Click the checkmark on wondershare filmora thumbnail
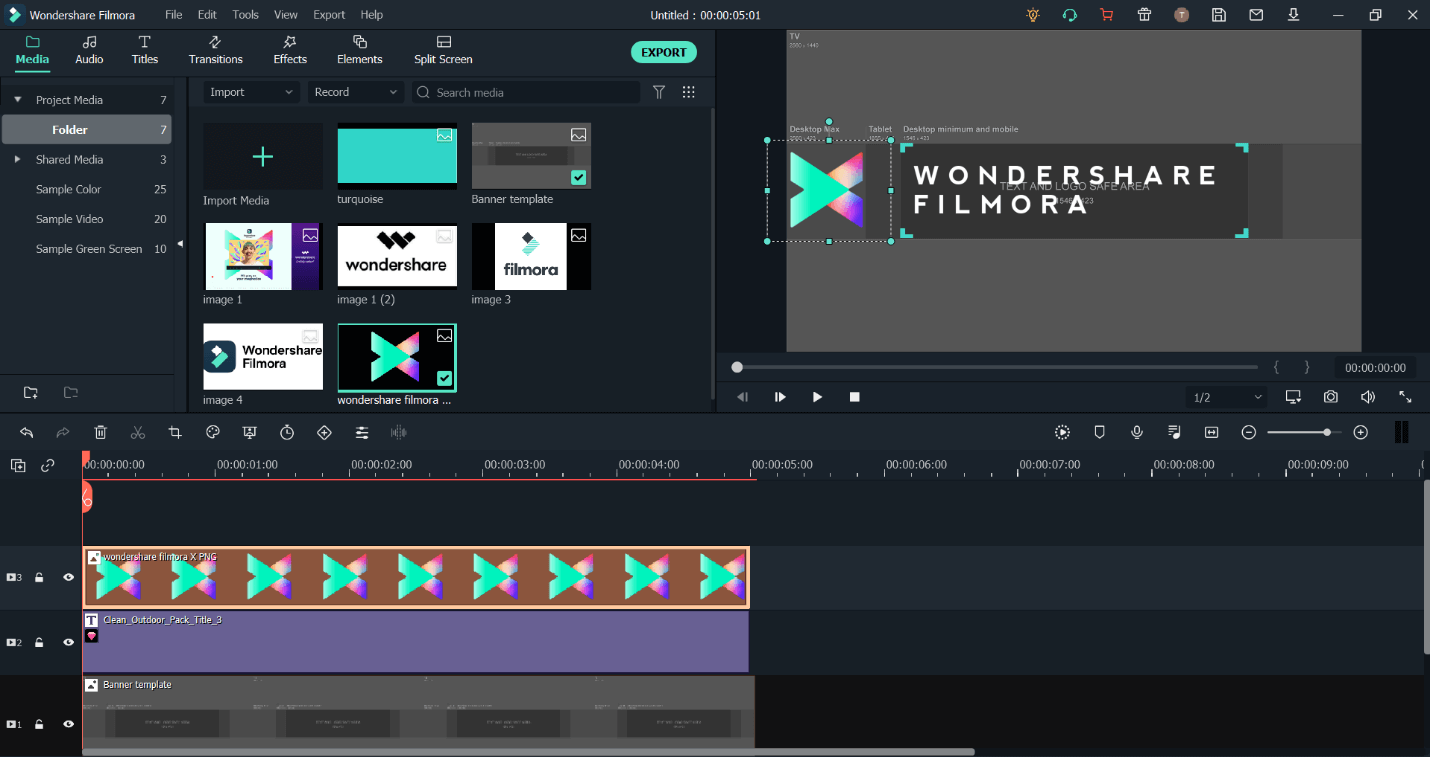 pyautogui.click(x=444, y=378)
